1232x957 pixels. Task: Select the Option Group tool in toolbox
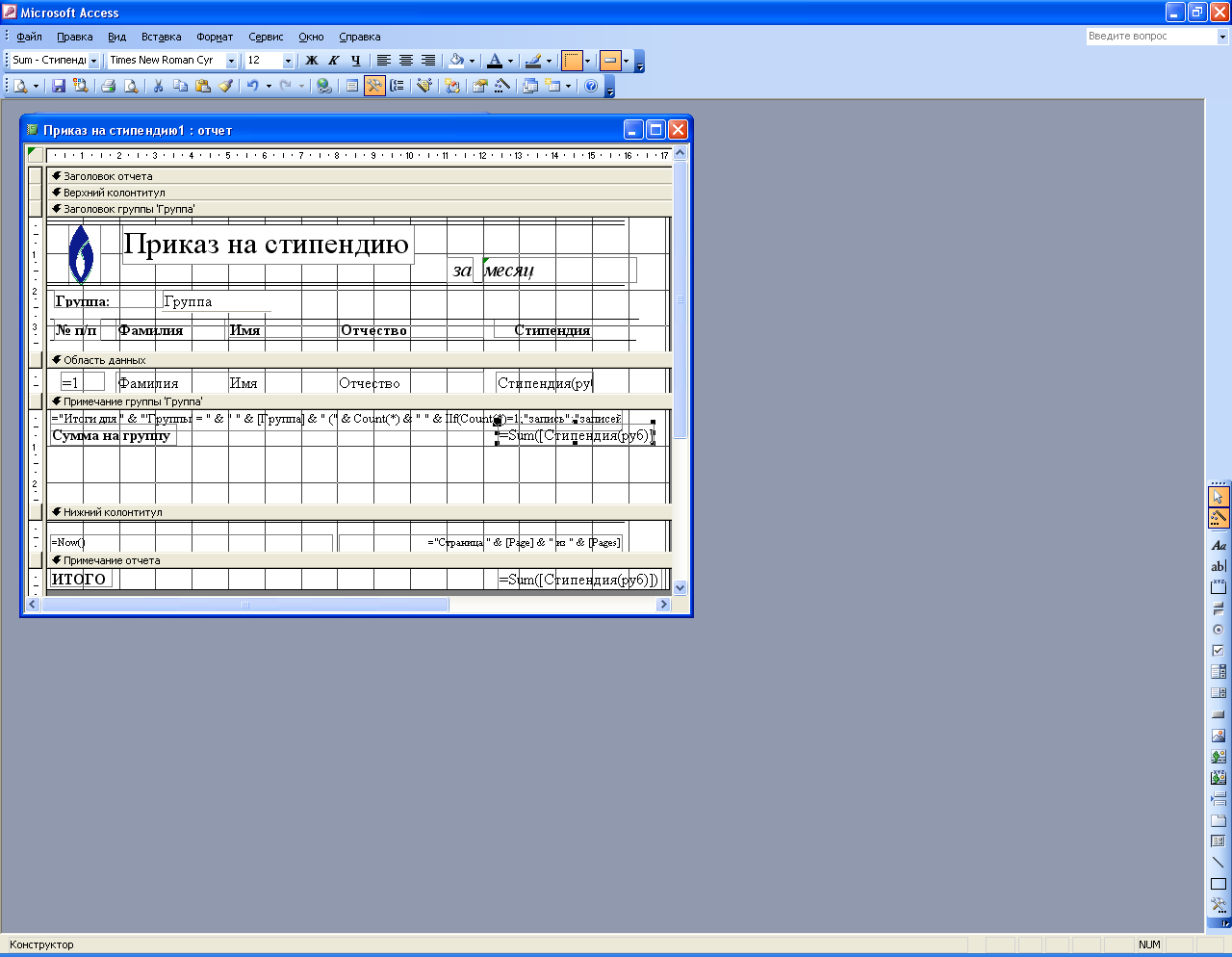pyautogui.click(x=1219, y=587)
